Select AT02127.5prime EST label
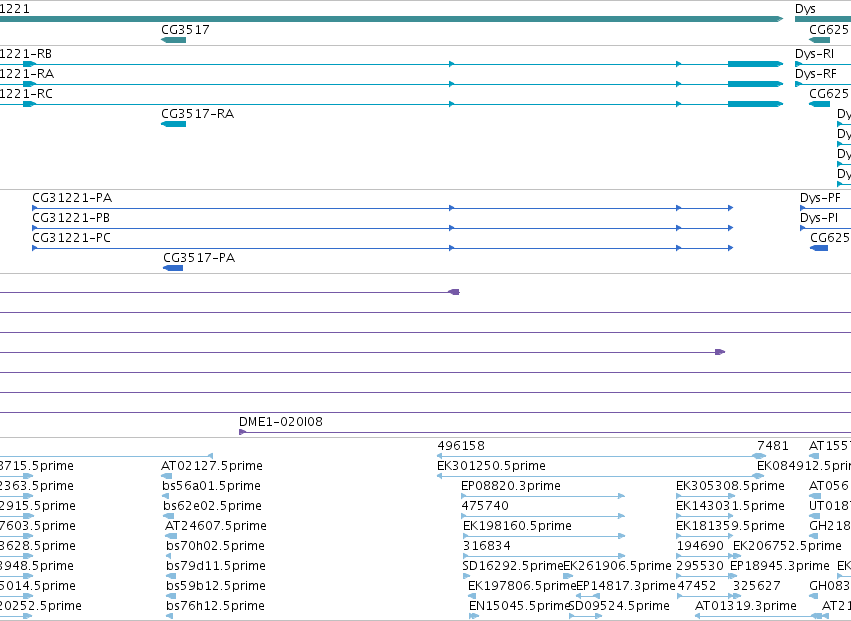This screenshot has height=621, width=851. click(212, 466)
